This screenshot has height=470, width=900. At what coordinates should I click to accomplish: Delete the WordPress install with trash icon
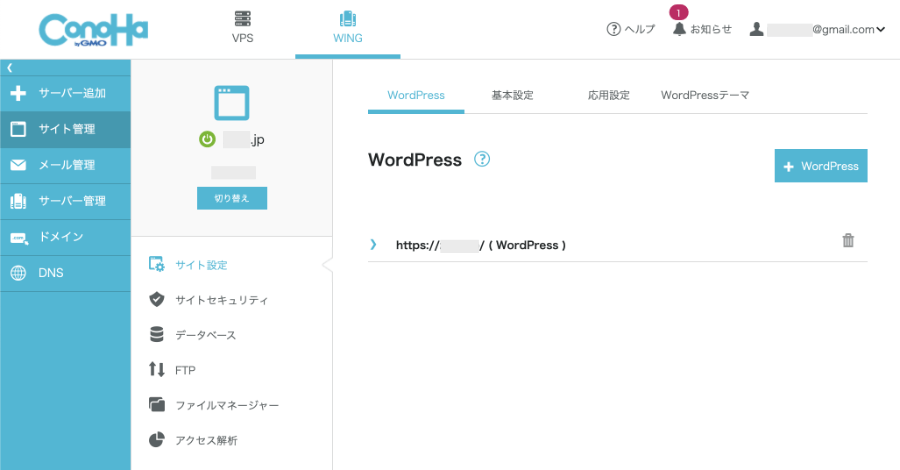click(848, 240)
